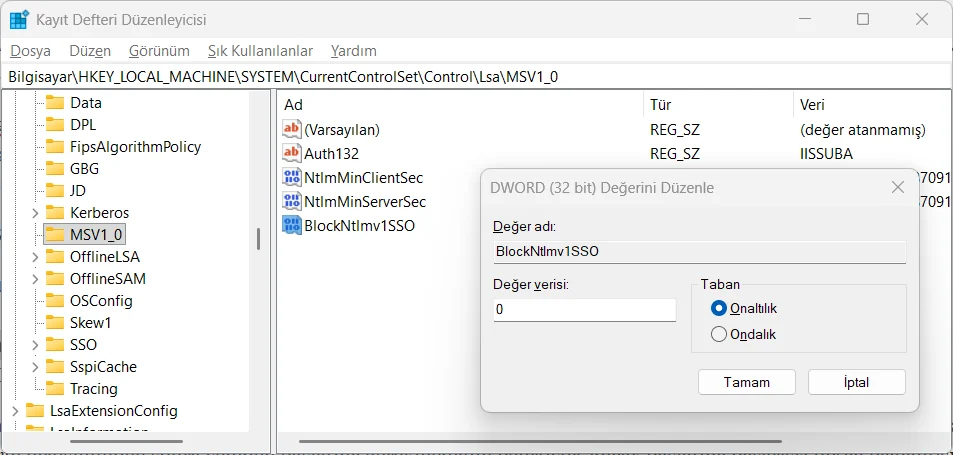Open the Sık Kullanılanlar menu
953x455 pixels.
260,51
